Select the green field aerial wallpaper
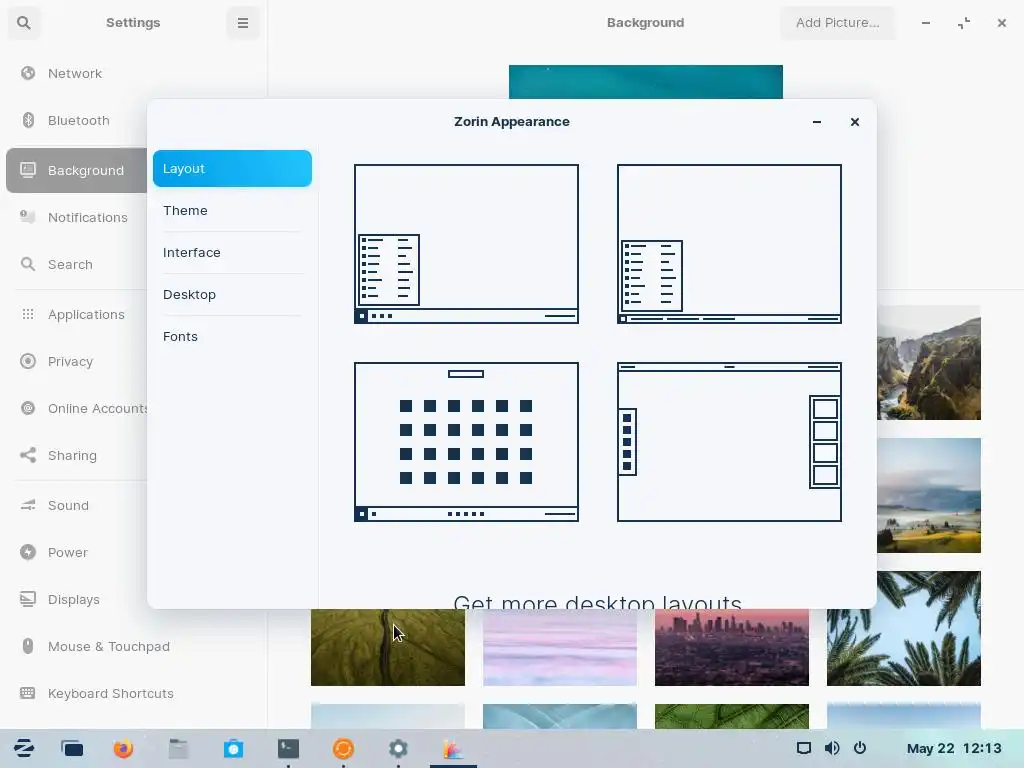The width and height of the screenshot is (1024, 768). click(388, 647)
